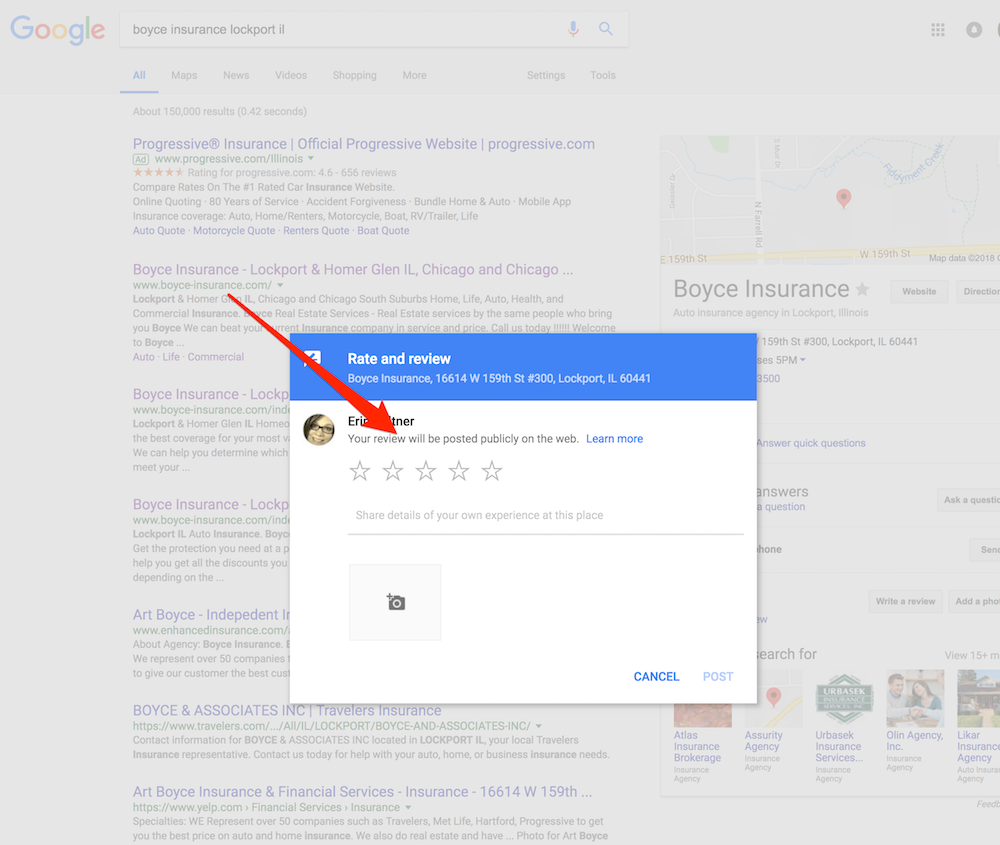The height and width of the screenshot is (845, 1000).
Task: Open Art Boyce - Independent result
Action: [x=211, y=615]
